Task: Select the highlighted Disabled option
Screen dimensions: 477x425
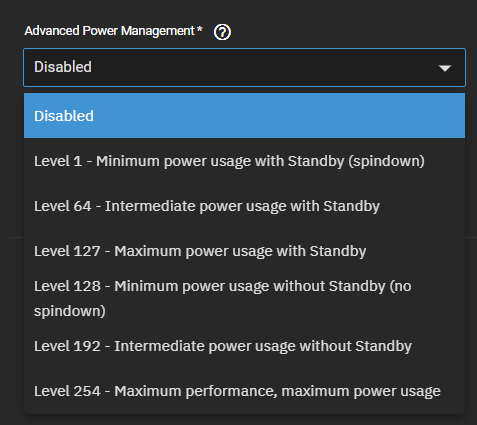Action: click(x=244, y=116)
